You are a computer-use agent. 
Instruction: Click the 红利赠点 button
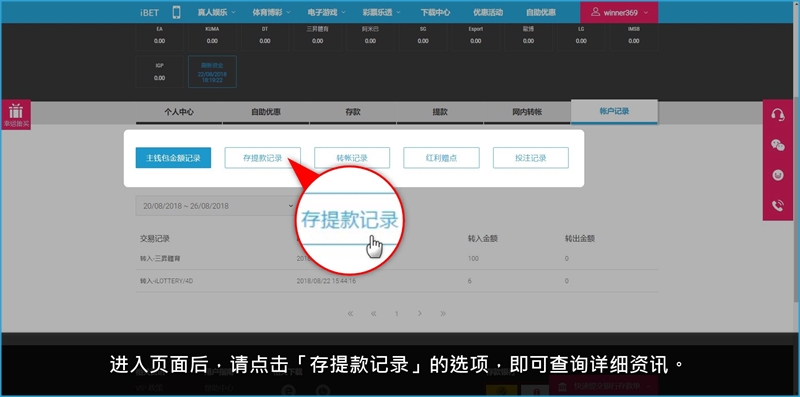pyautogui.click(x=441, y=158)
